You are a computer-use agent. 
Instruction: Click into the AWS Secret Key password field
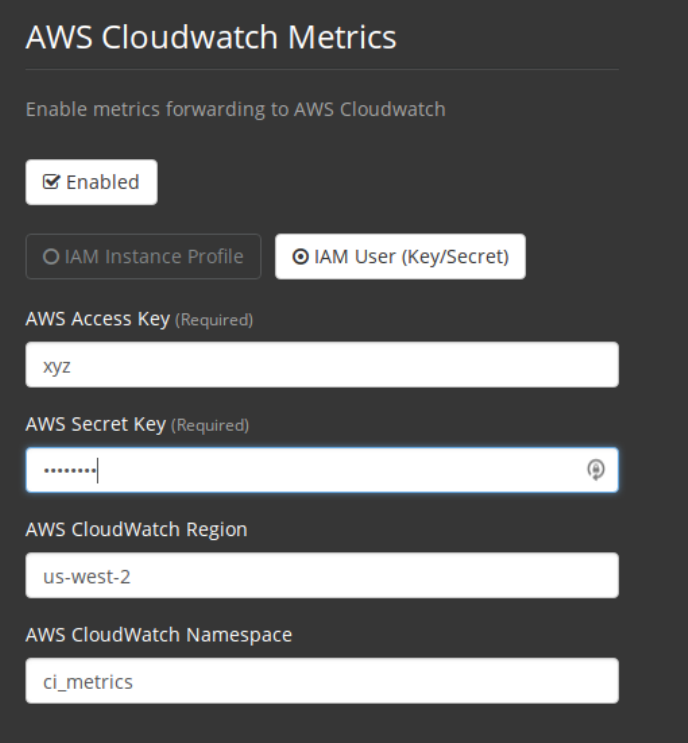[300, 470]
